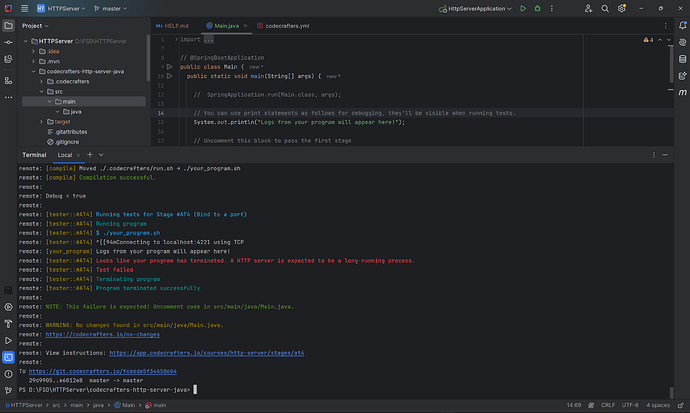Collapse the src folder
690x413 pixels.
click(x=41, y=91)
